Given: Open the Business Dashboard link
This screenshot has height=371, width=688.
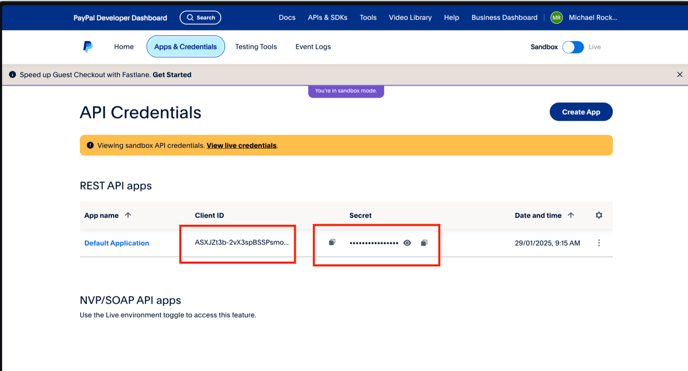Looking at the screenshot, I should [504, 18].
